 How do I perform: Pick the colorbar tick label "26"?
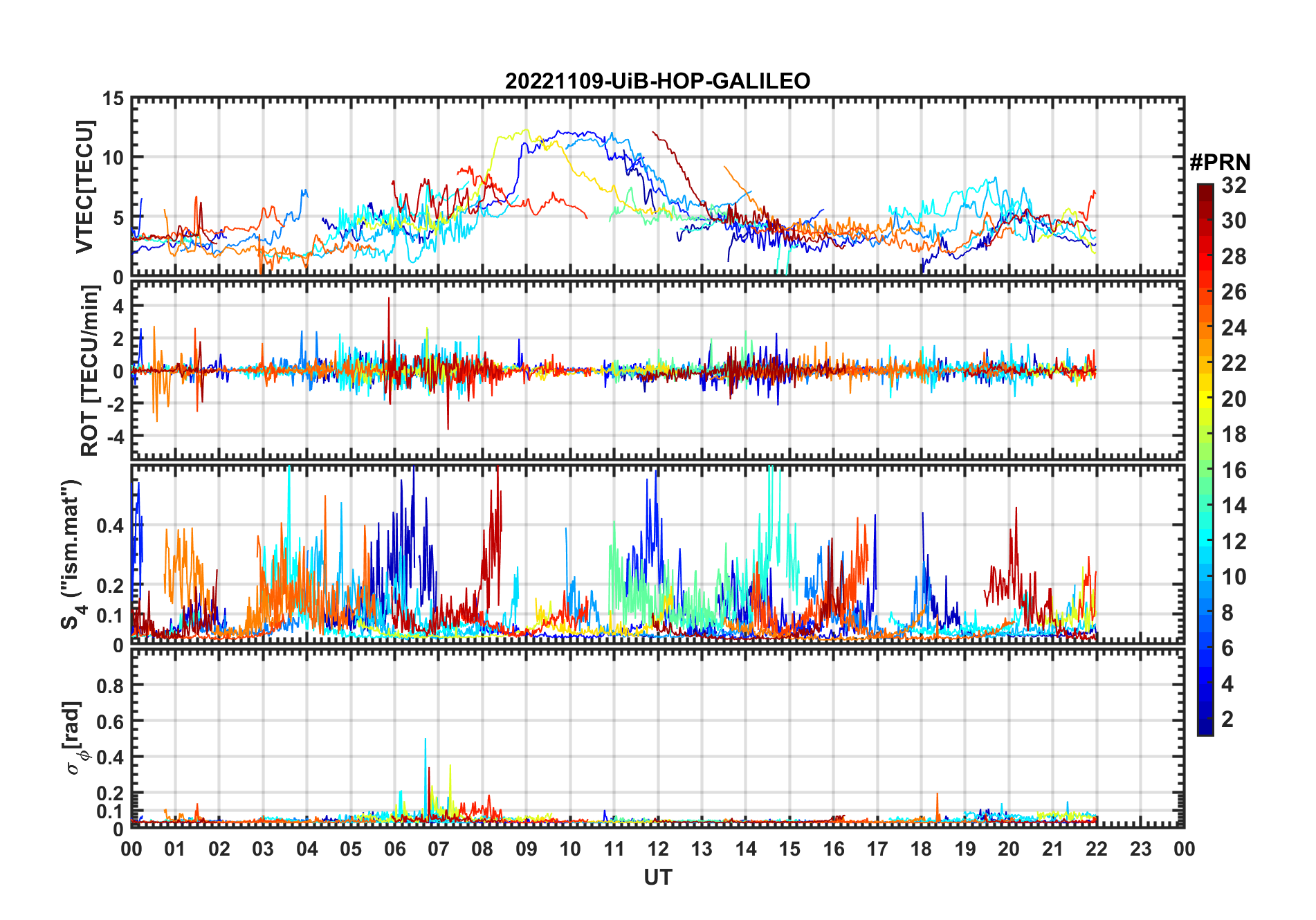(1234, 292)
